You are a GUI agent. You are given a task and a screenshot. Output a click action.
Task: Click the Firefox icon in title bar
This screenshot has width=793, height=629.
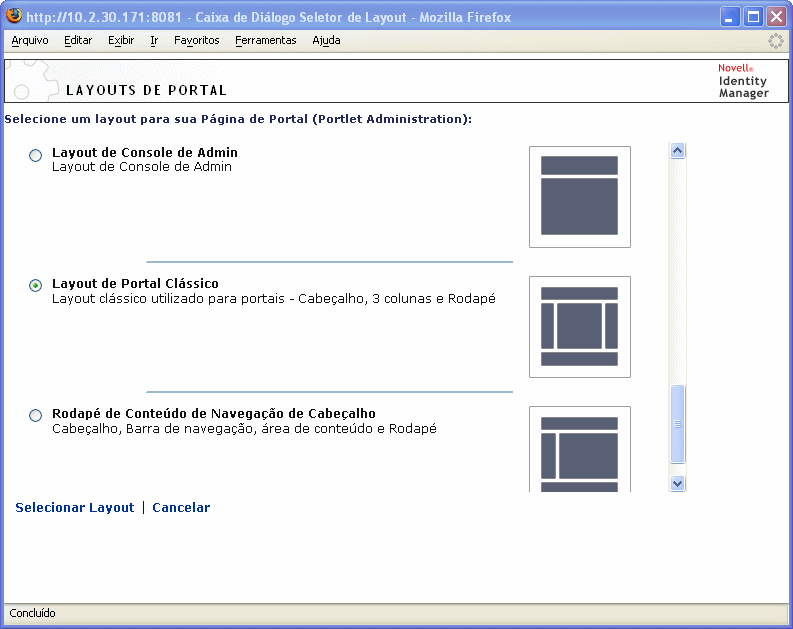click(14, 16)
